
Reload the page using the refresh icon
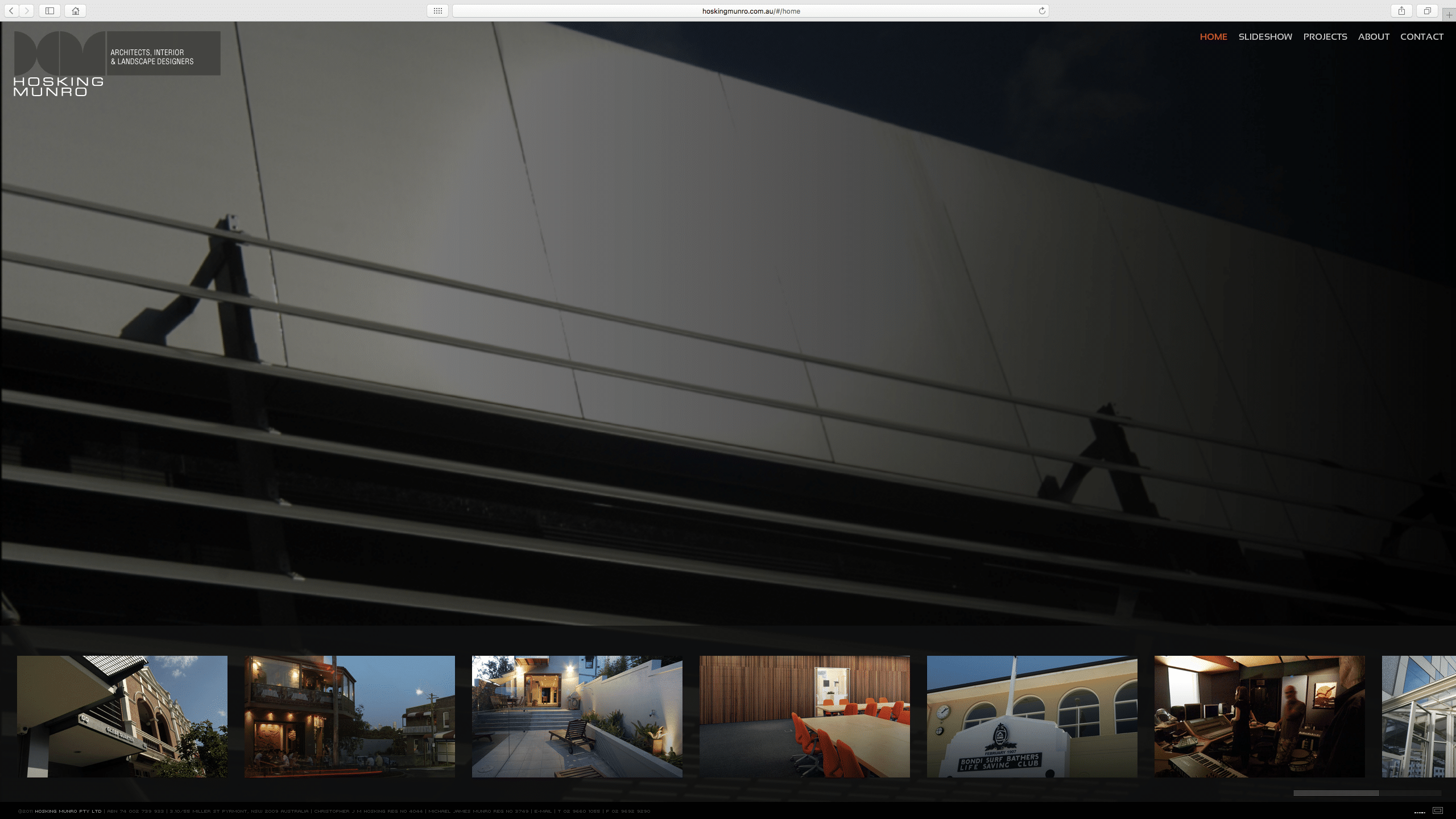tap(1042, 11)
